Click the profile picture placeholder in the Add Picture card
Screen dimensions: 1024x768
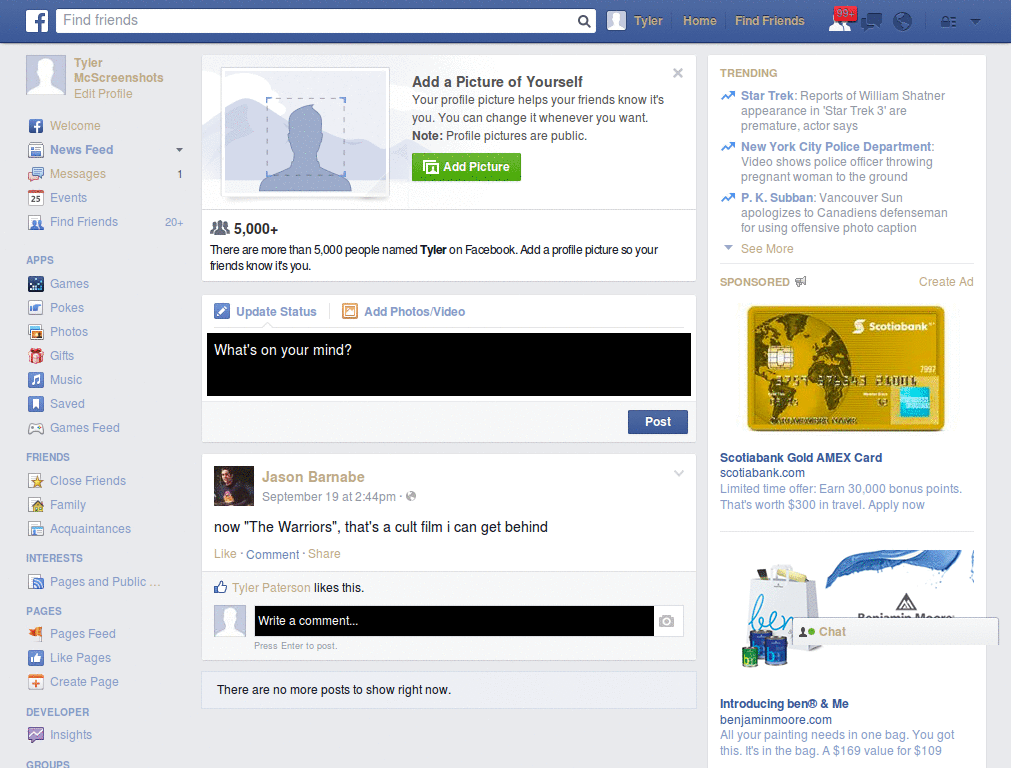[306, 133]
